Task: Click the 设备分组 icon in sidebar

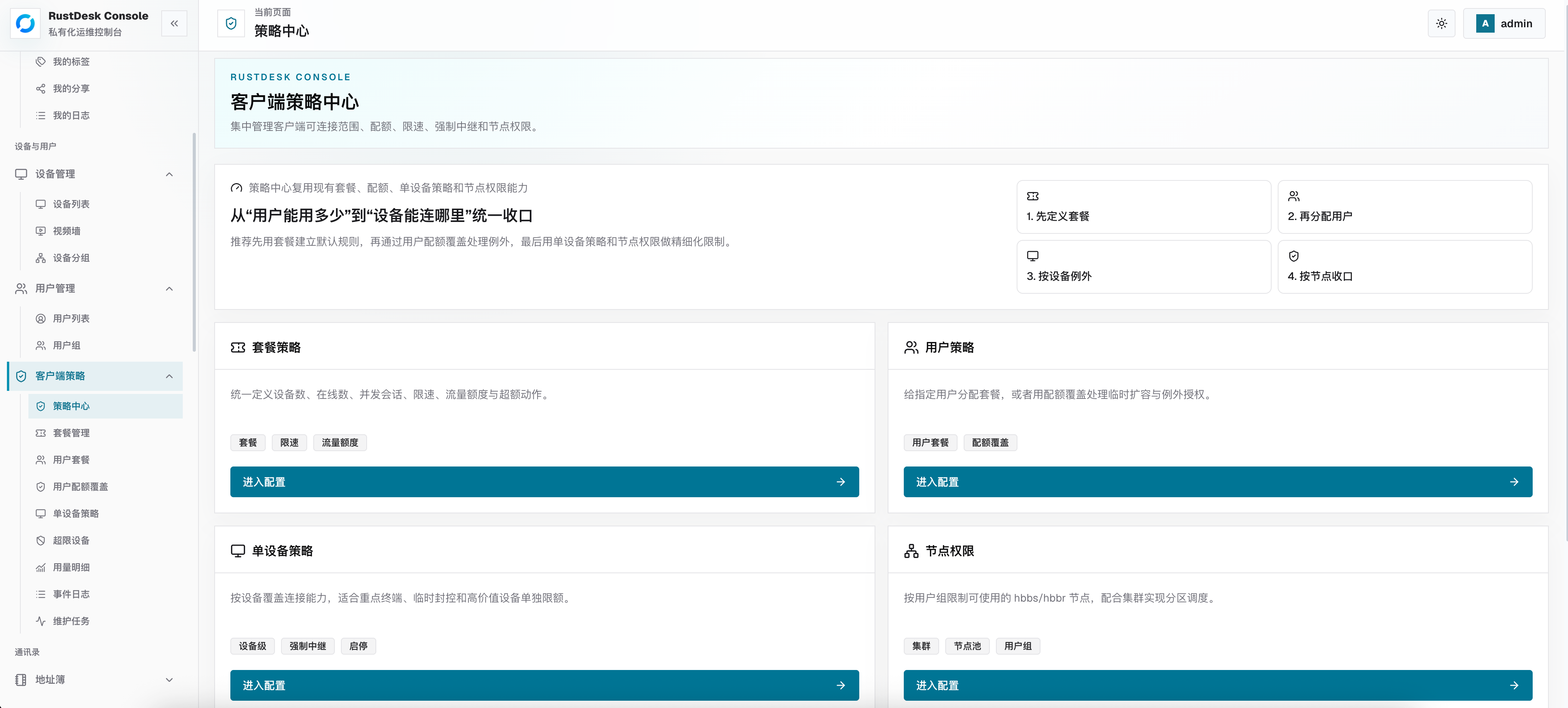Action: tap(41, 258)
